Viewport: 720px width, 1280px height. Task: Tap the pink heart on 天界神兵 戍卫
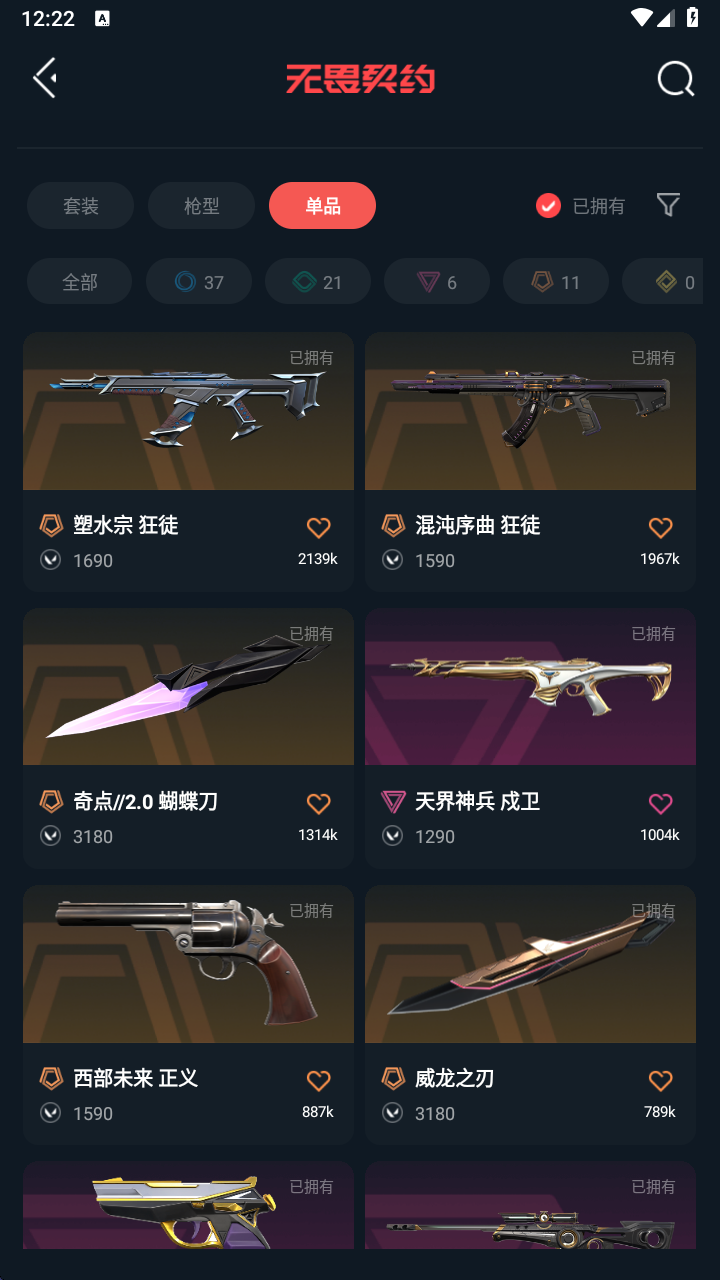point(660,804)
